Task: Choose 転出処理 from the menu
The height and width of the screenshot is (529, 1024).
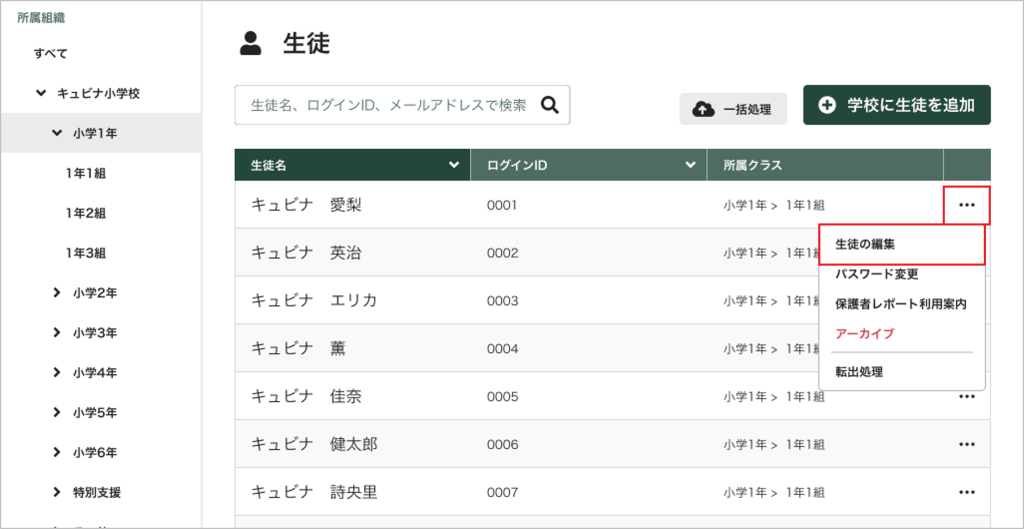Action: 859,372
